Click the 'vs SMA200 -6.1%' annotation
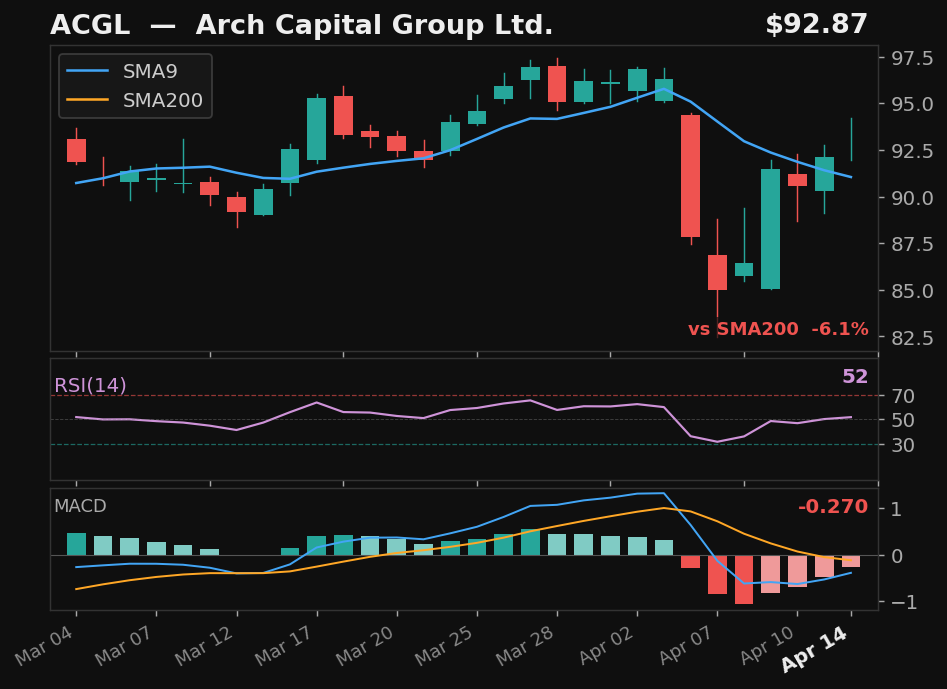The height and width of the screenshot is (689, 947). [x=778, y=329]
